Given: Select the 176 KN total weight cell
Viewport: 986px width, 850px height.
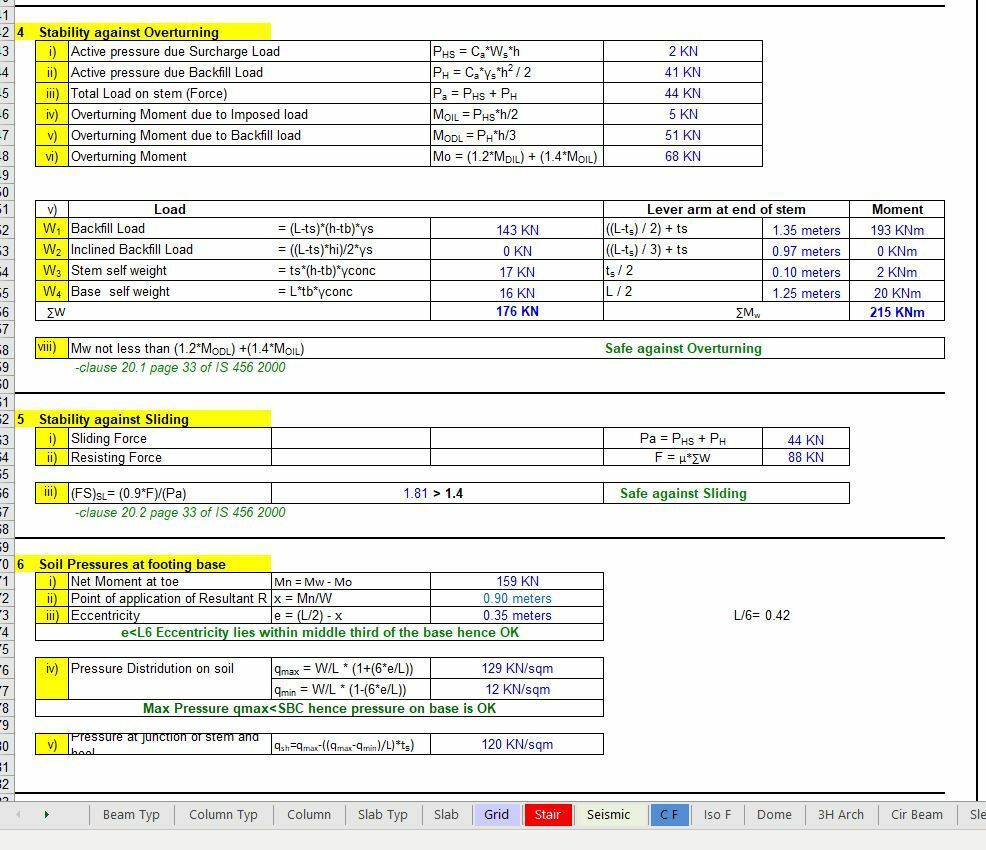Looking at the screenshot, I should pyautogui.click(x=517, y=311).
